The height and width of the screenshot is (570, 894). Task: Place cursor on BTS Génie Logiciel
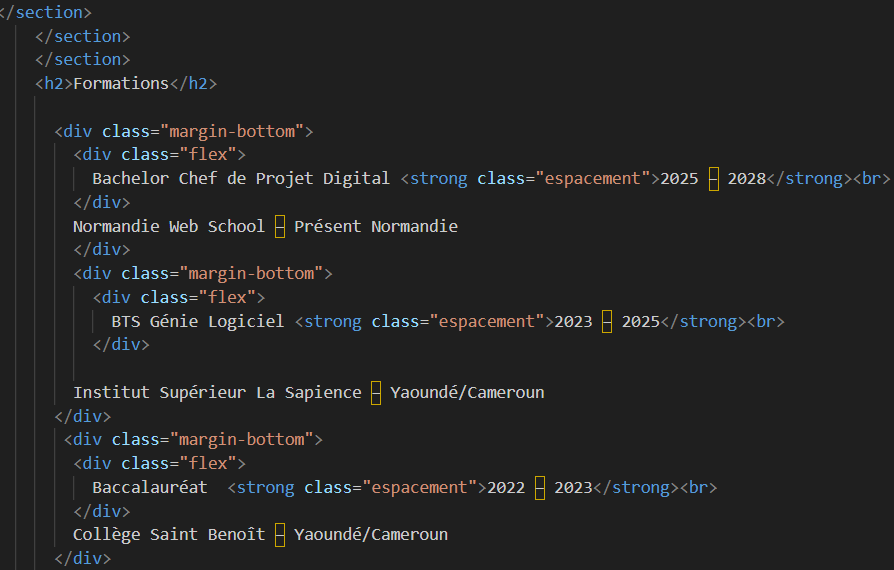tap(197, 321)
